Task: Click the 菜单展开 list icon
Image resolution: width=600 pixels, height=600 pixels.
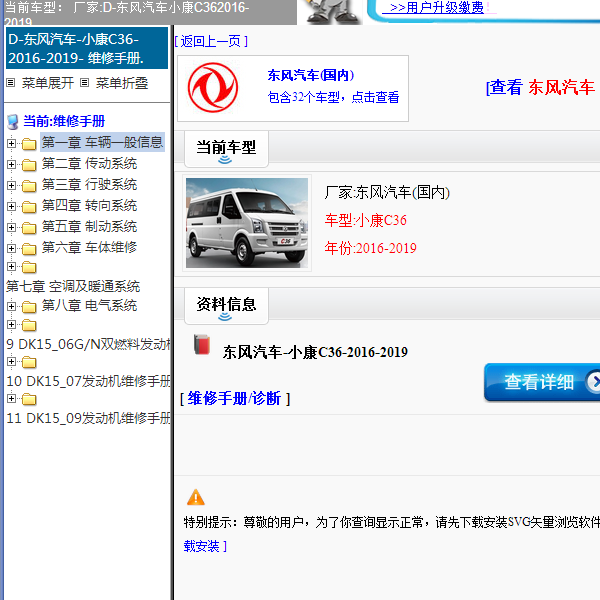Action: pyautogui.click(x=11, y=83)
